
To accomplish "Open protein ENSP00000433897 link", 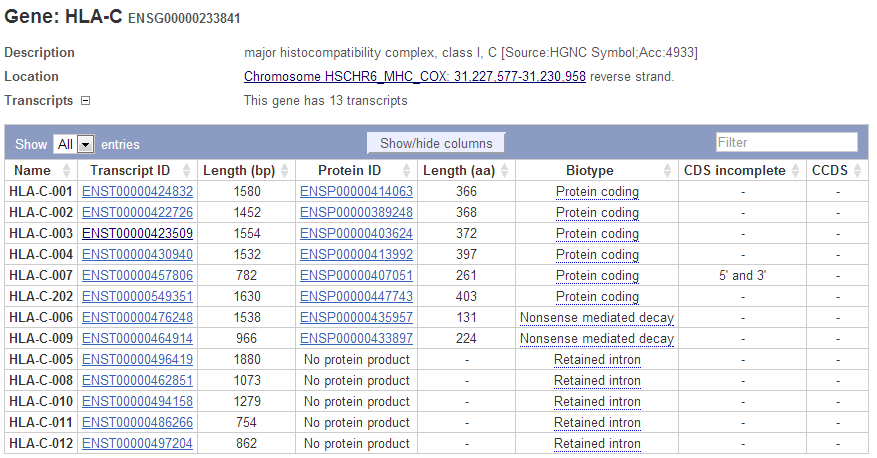I will (x=356, y=338).
